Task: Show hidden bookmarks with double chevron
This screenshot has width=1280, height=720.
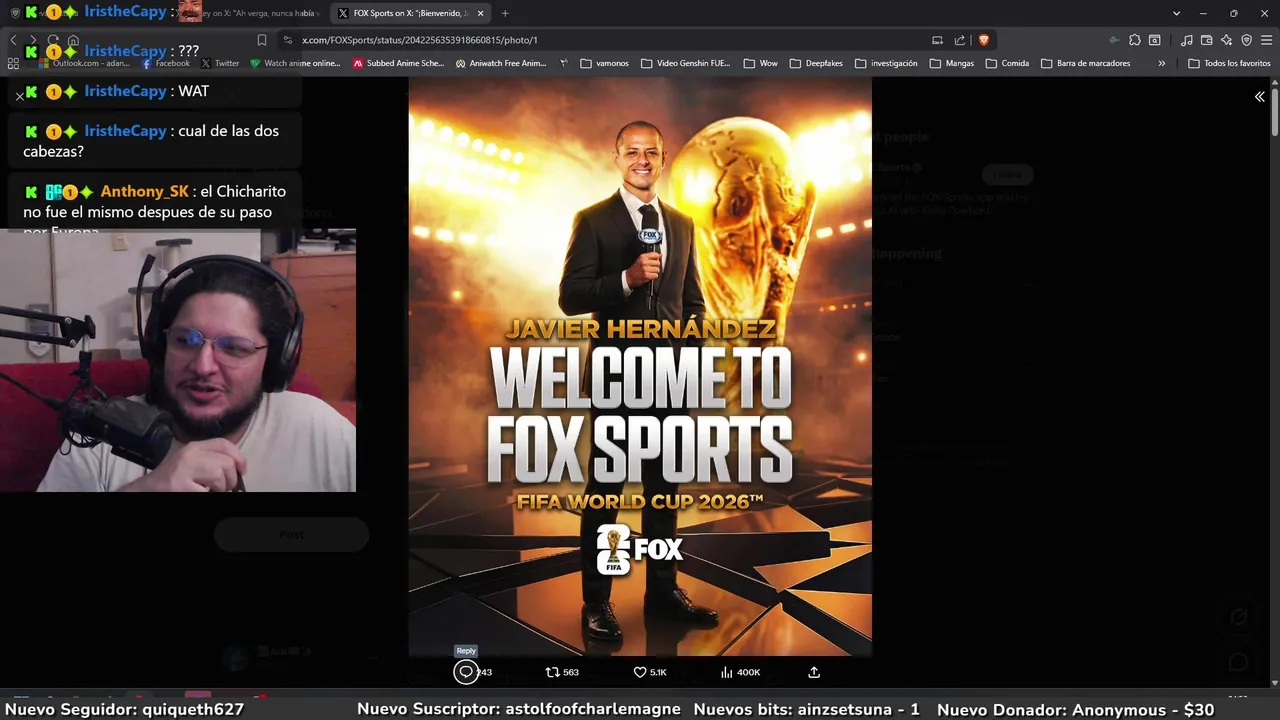Action: coord(1161,63)
